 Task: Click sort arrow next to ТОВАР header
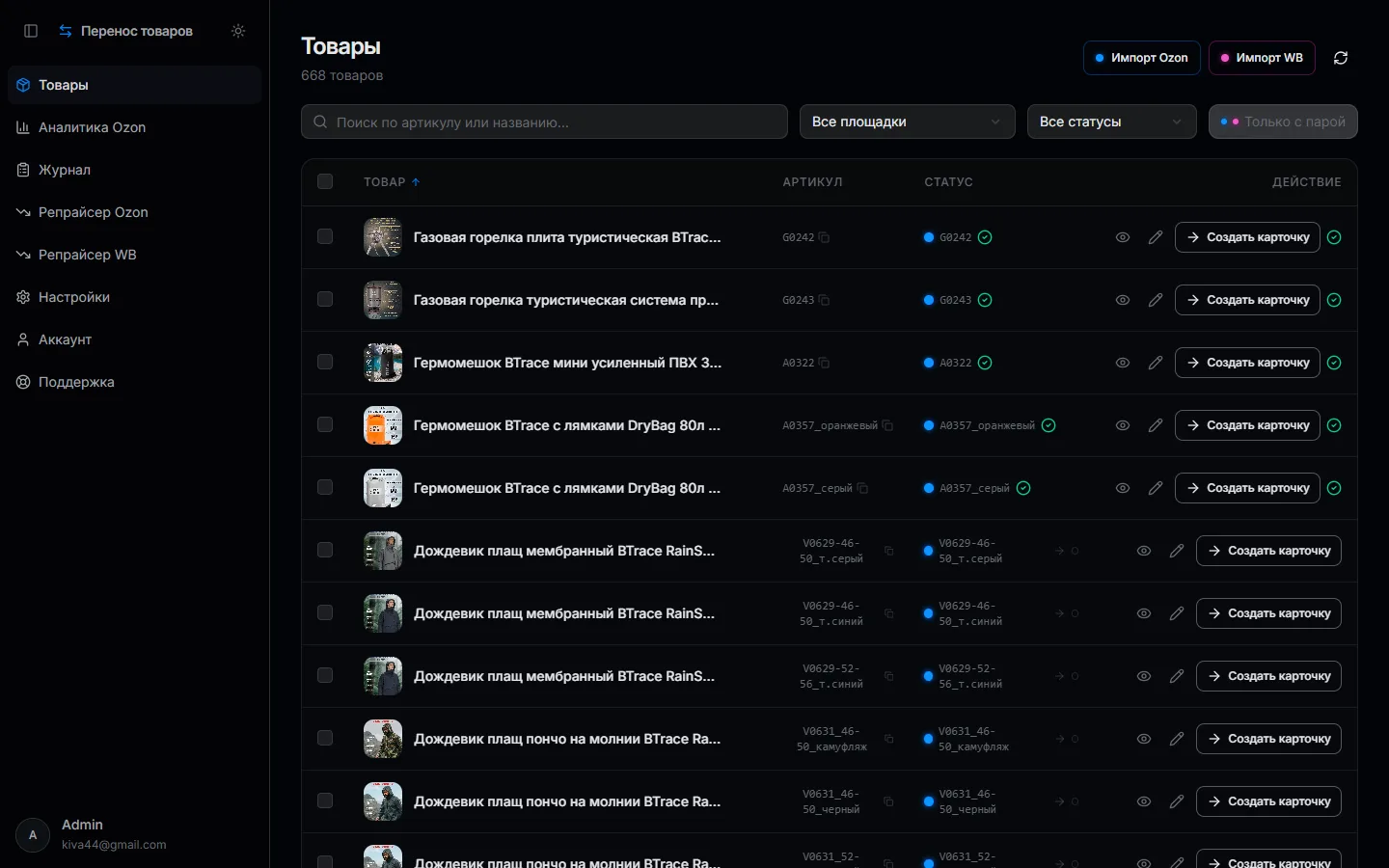click(416, 182)
